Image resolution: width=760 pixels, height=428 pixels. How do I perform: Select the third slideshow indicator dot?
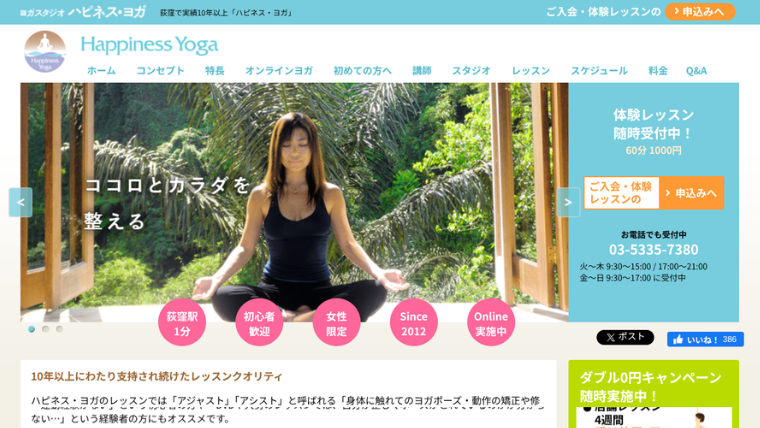(x=59, y=329)
